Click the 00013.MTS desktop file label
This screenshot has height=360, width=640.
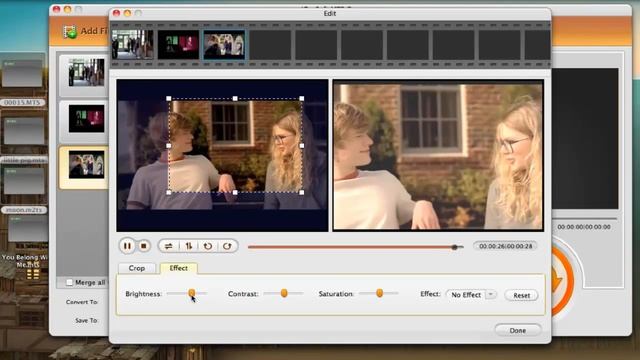22,102
